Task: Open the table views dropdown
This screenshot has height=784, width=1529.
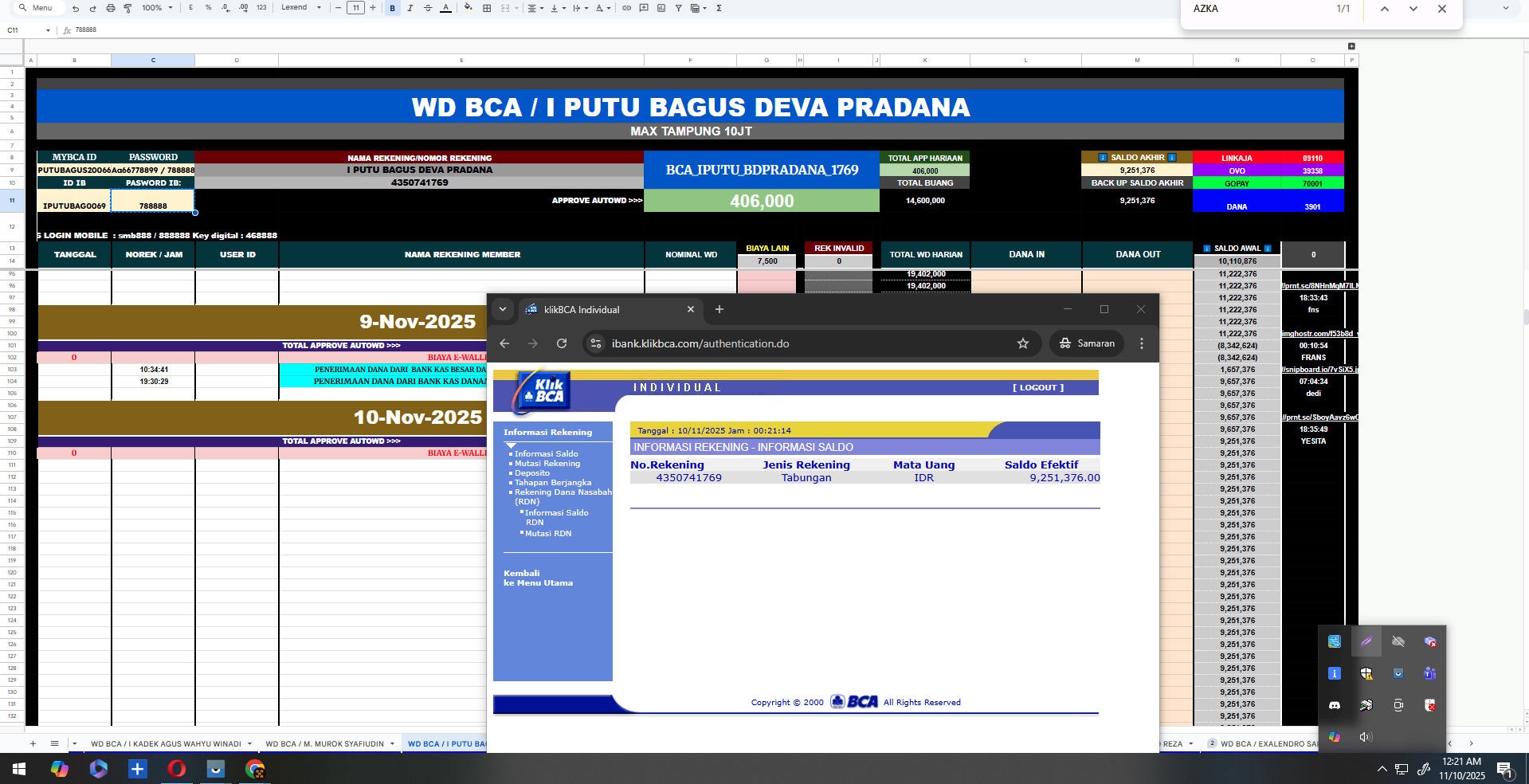Action: [699, 8]
